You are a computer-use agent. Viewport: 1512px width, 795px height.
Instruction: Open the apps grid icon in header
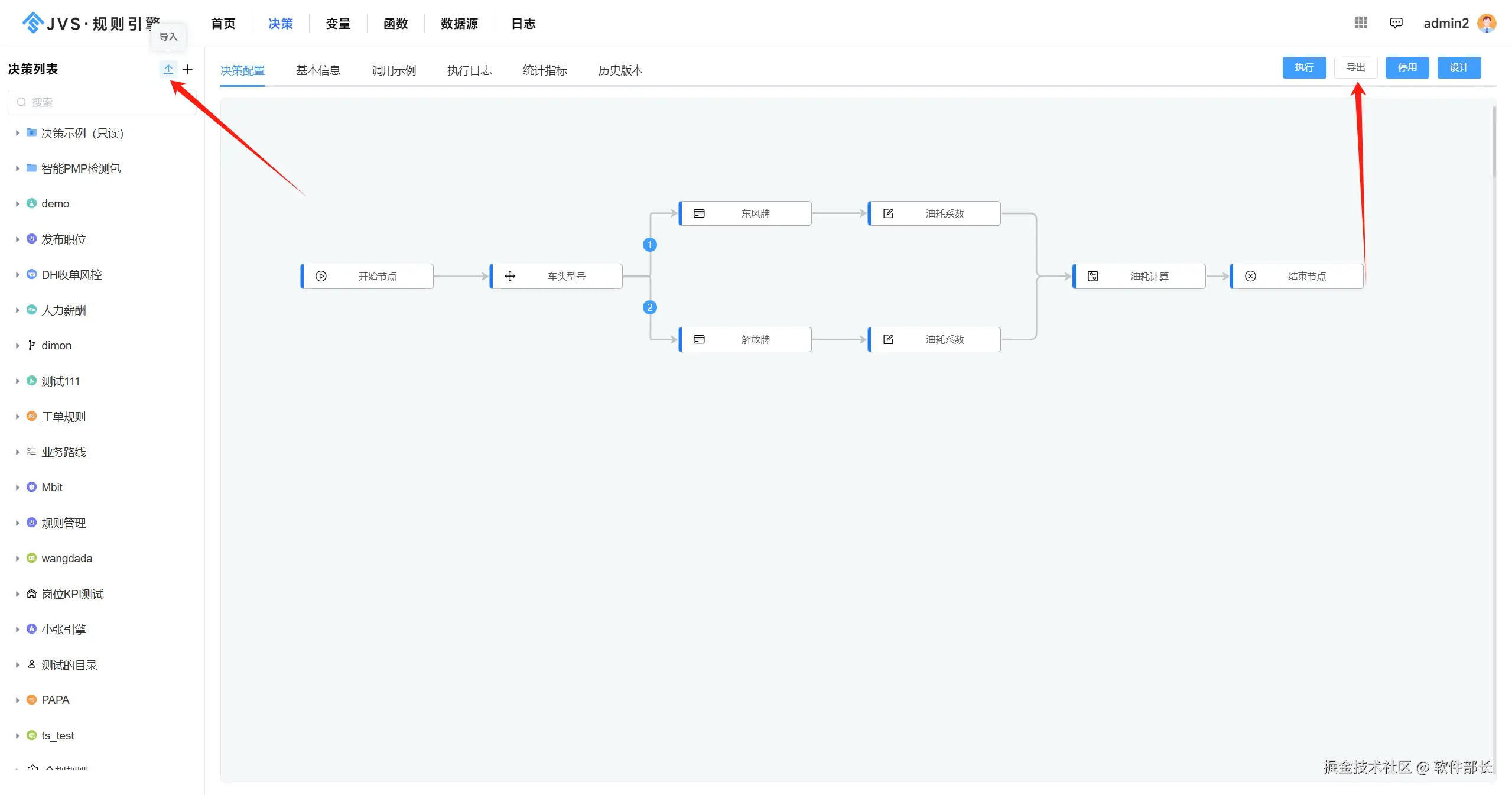(x=1361, y=23)
